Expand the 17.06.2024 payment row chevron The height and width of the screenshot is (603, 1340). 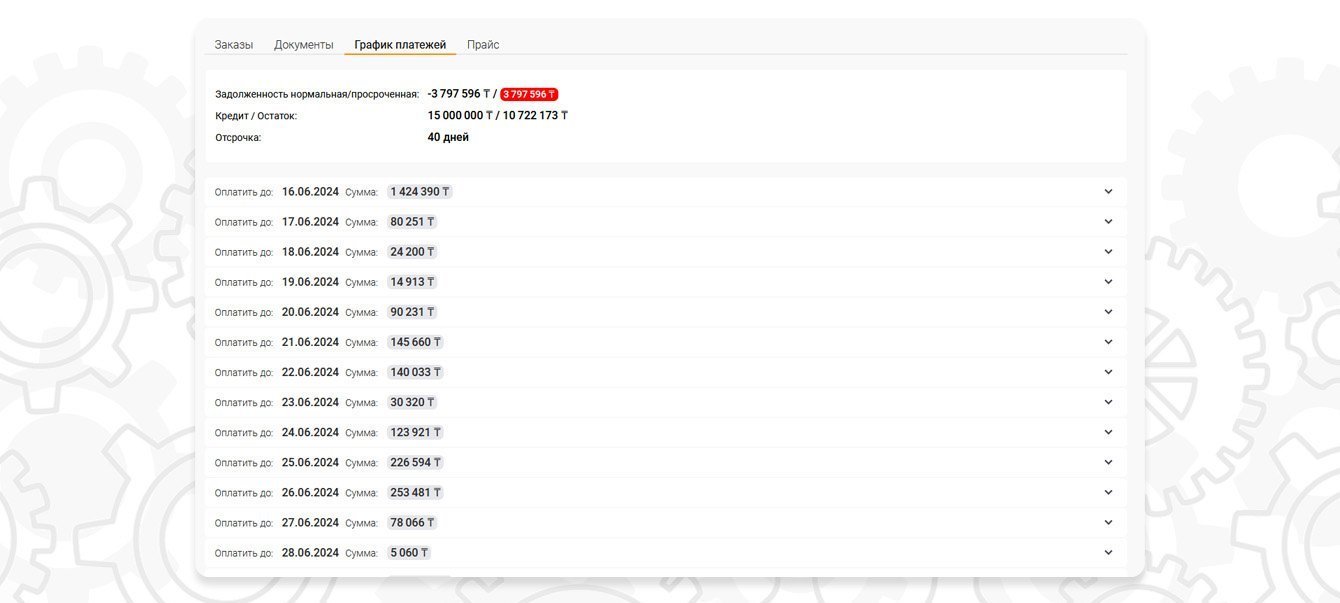point(1108,221)
